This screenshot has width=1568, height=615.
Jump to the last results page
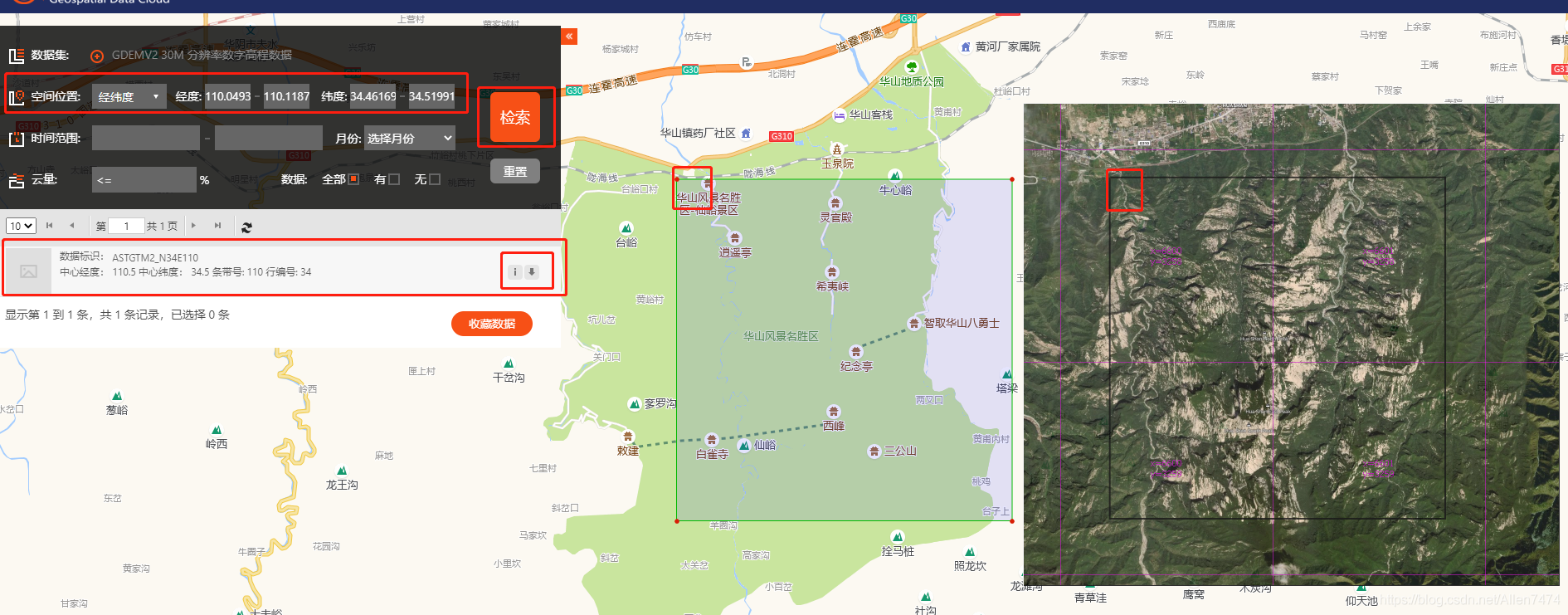coord(217,226)
